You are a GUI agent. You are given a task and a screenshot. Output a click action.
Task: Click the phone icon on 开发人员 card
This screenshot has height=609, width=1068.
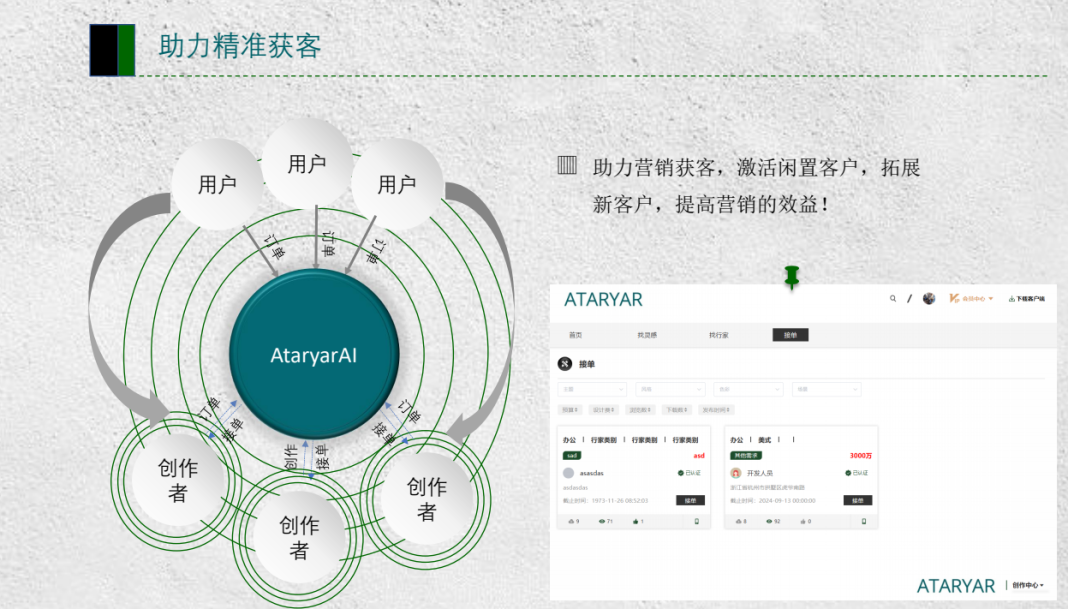(864, 521)
